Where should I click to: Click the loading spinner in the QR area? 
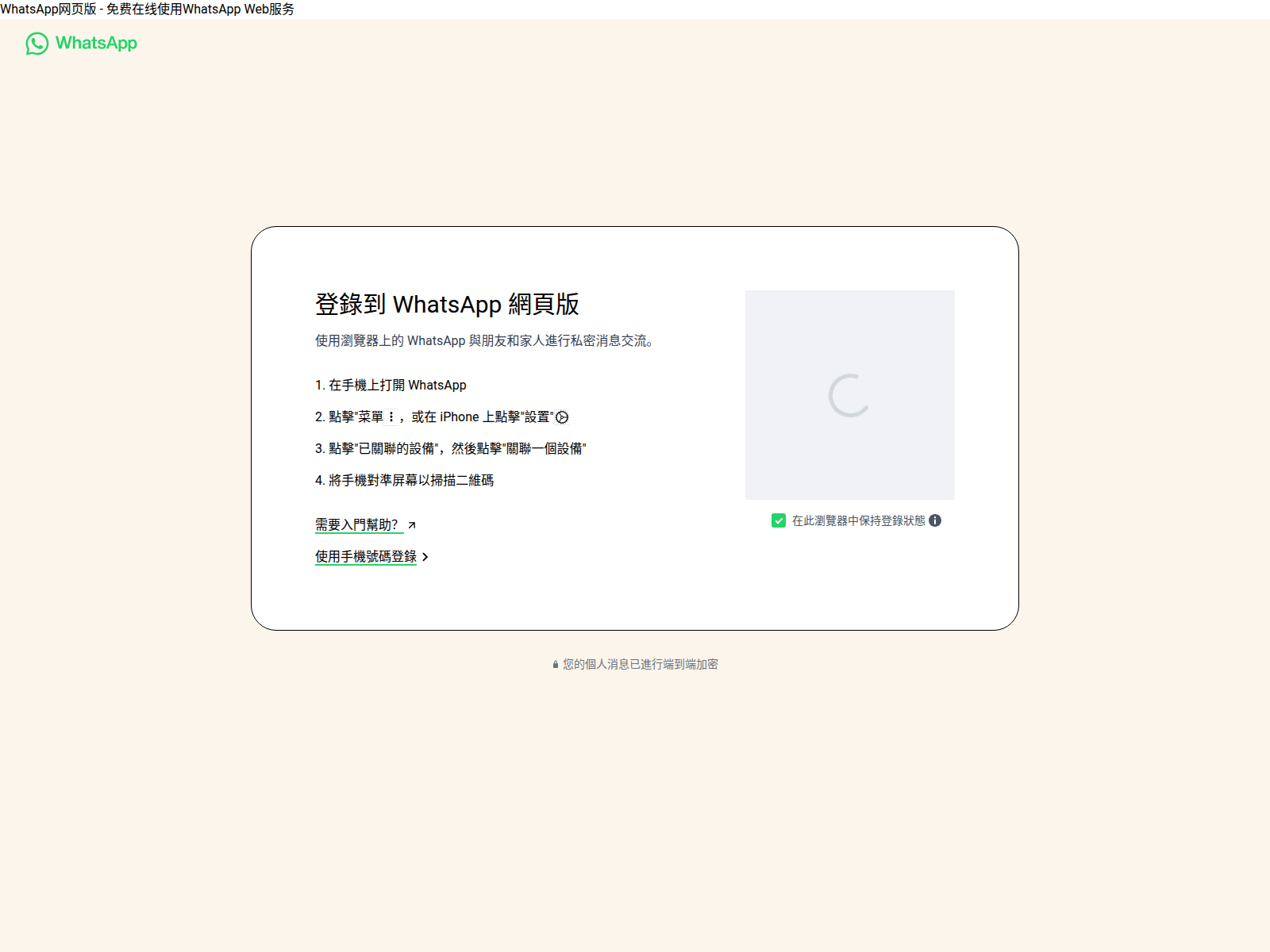849,395
